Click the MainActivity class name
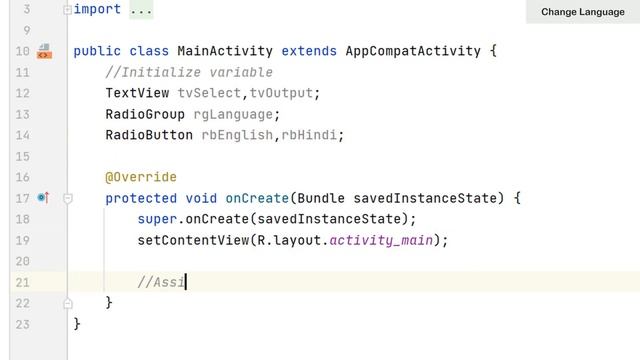 [x=225, y=51]
